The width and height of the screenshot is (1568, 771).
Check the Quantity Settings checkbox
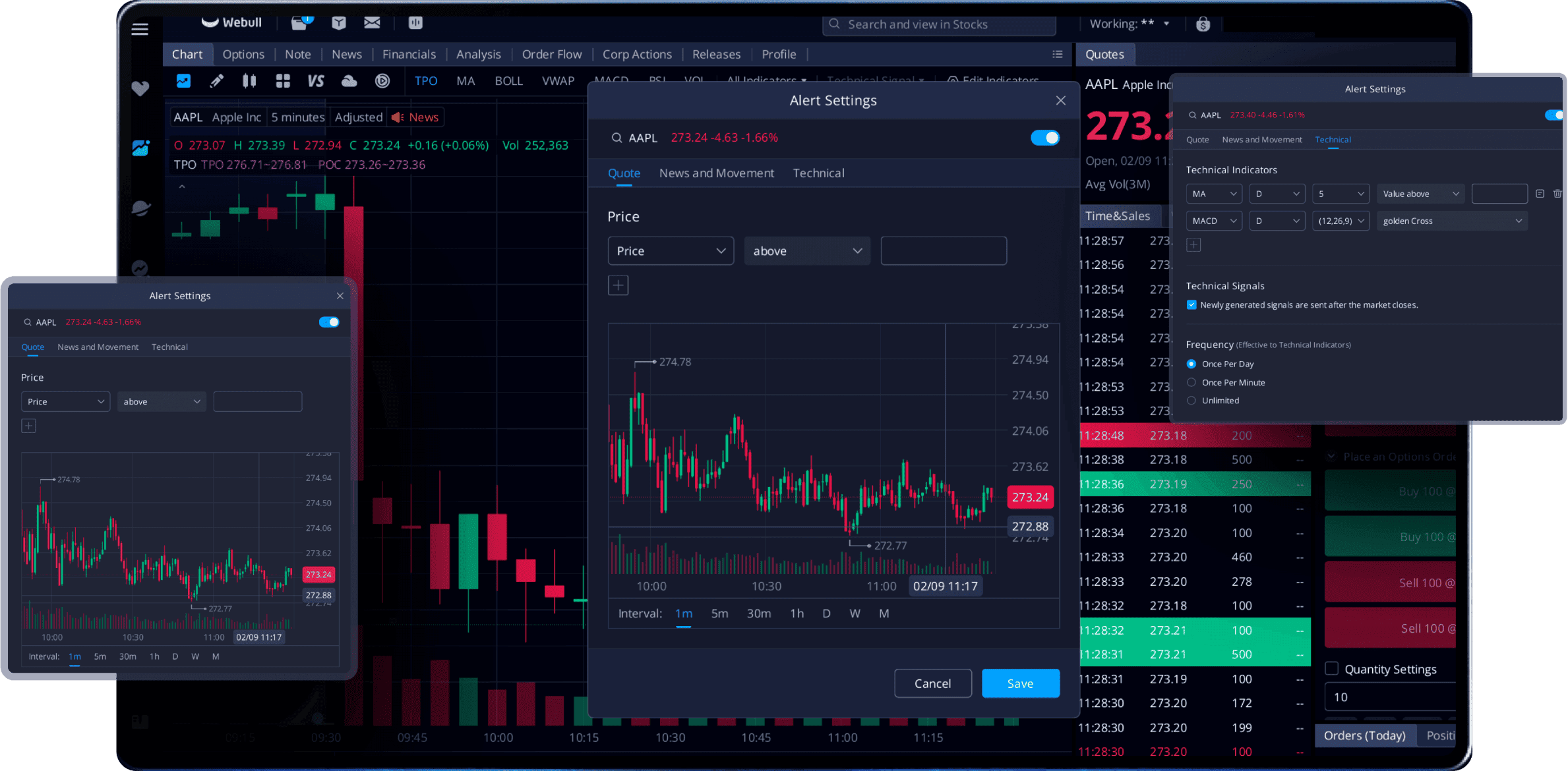pos(1332,669)
